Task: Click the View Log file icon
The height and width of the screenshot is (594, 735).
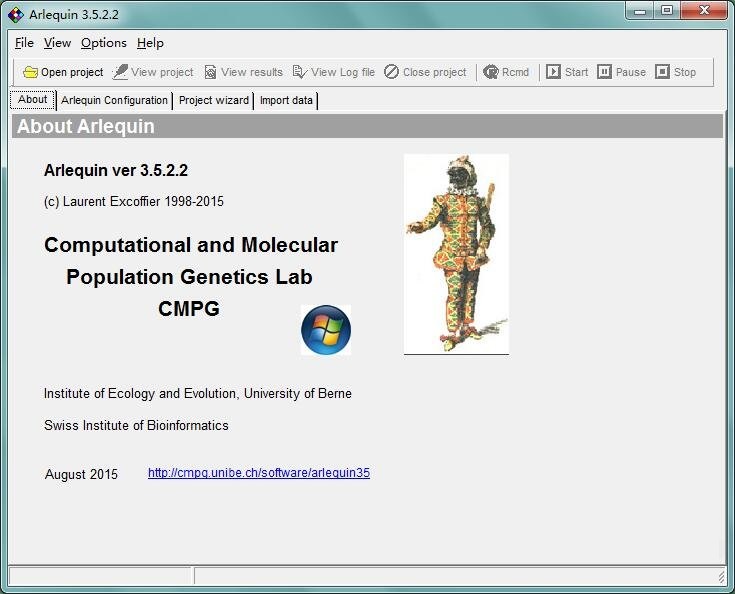Action: (x=300, y=72)
